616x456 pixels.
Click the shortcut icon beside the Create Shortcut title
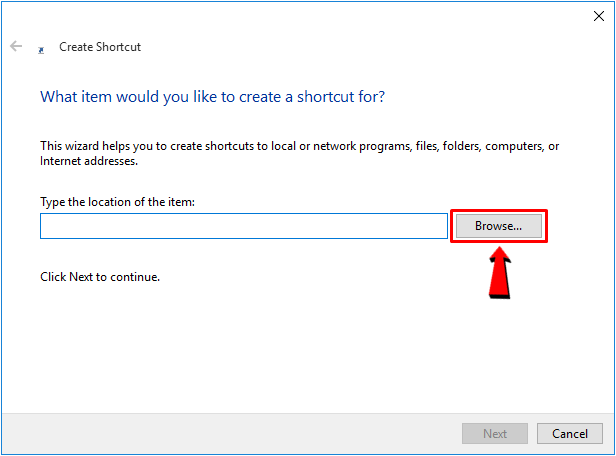click(40, 48)
